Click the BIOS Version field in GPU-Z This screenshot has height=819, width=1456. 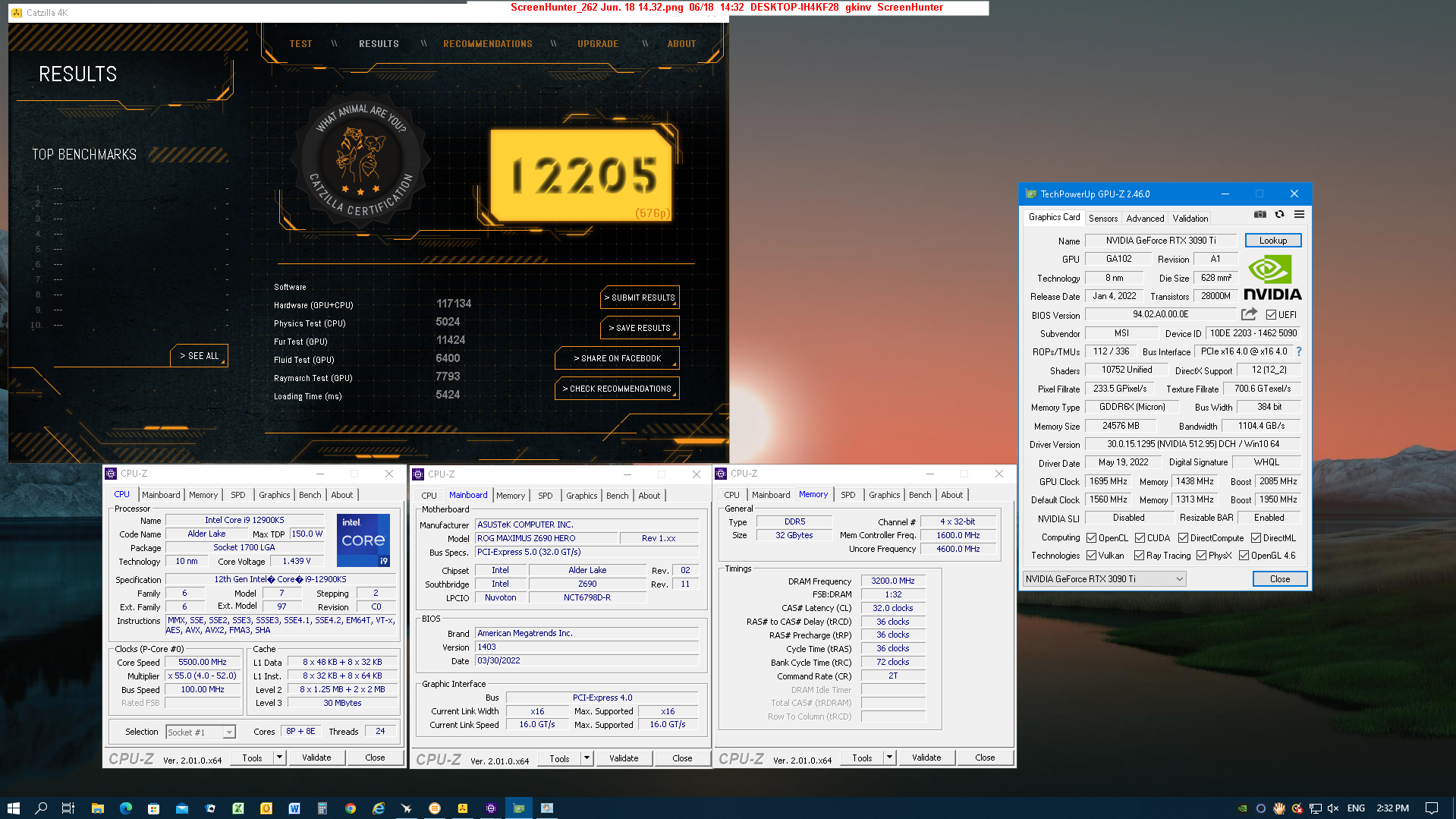1160,314
